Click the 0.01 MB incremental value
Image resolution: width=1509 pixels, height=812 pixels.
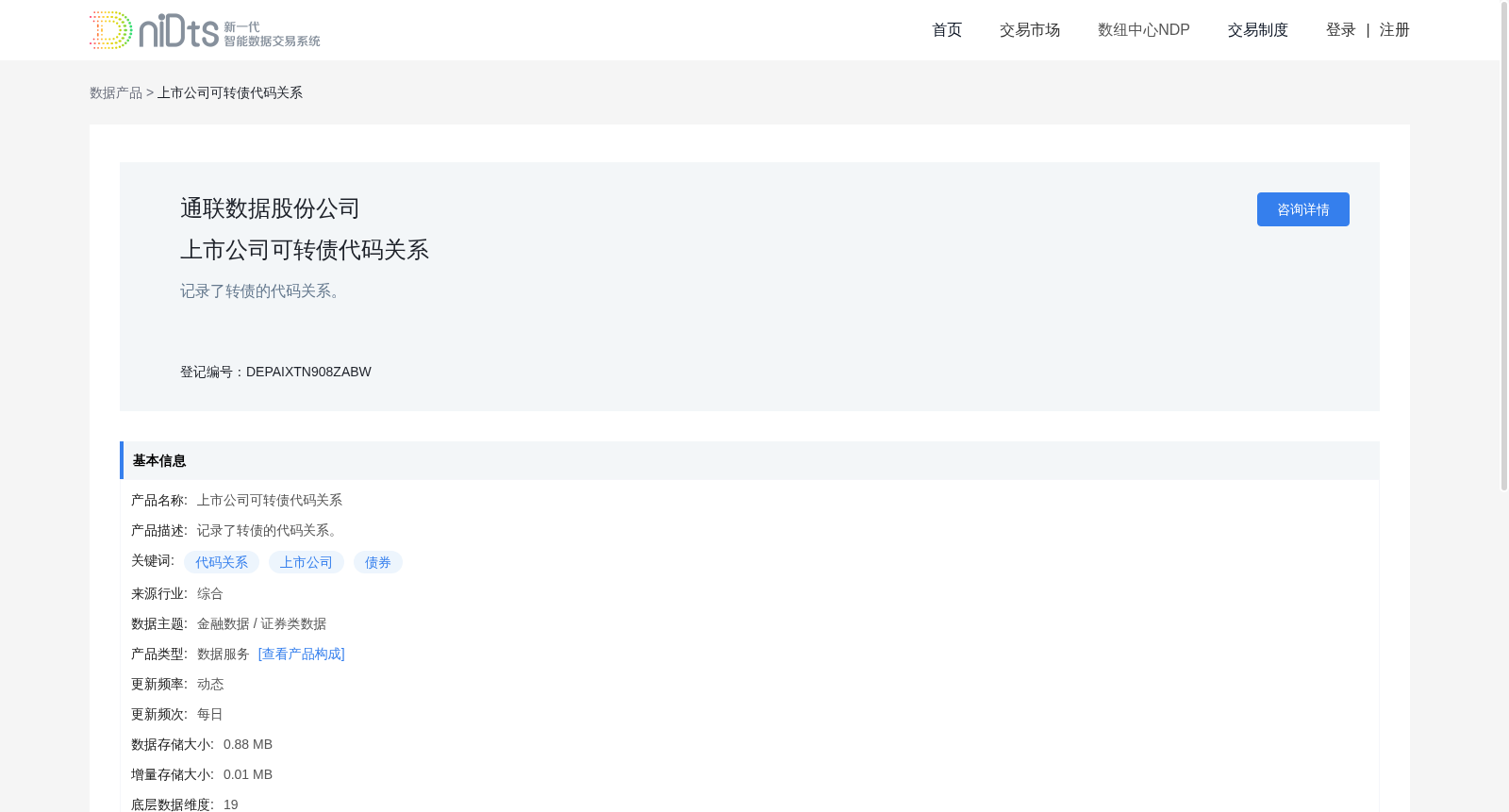click(x=248, y=774)
